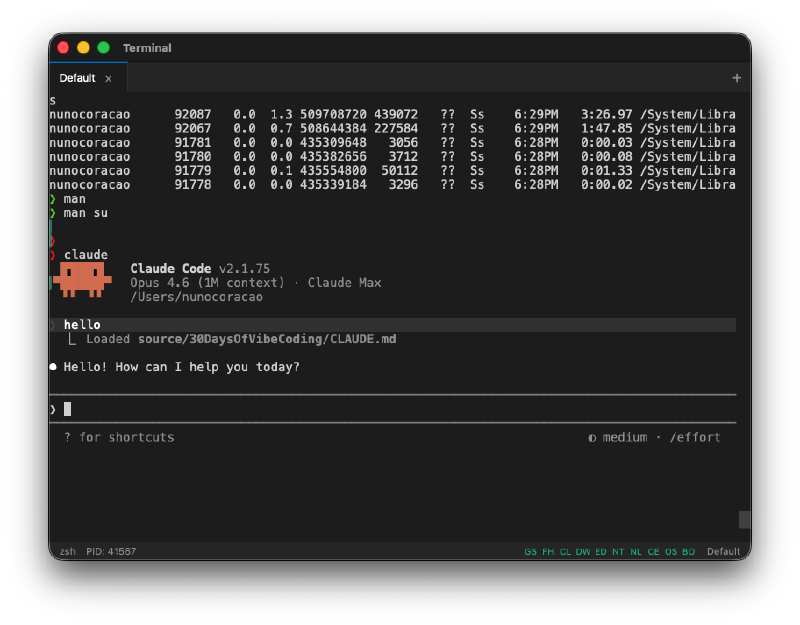Click the 'Opus 4.6 (1M context)' model text

pos(207,283)
